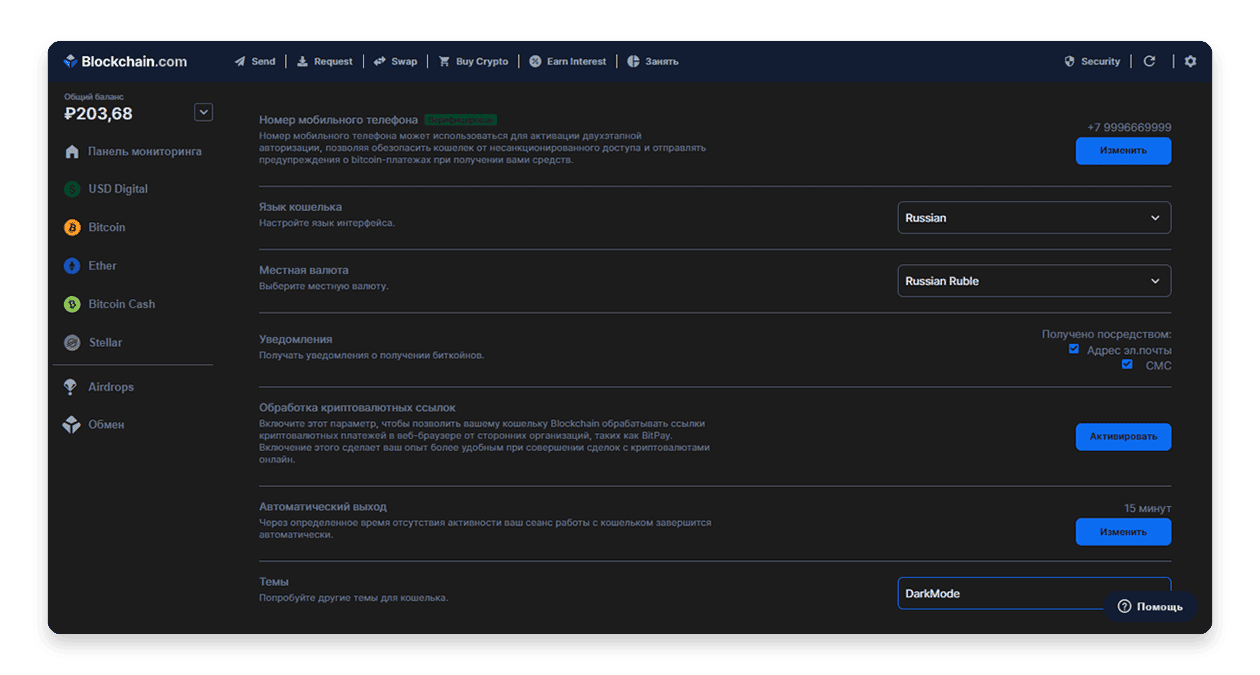Open Панель мониторинга via its home icon
Viewport: 1260px width, 675px height.
point(72,152)
